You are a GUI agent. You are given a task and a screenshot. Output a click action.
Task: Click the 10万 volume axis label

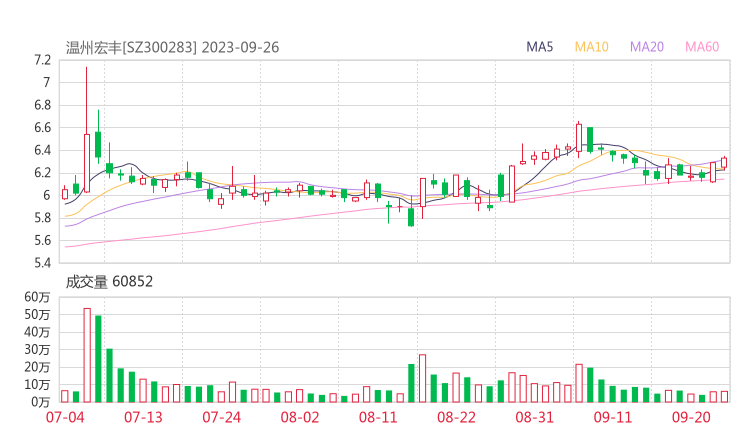coord(37,385)
